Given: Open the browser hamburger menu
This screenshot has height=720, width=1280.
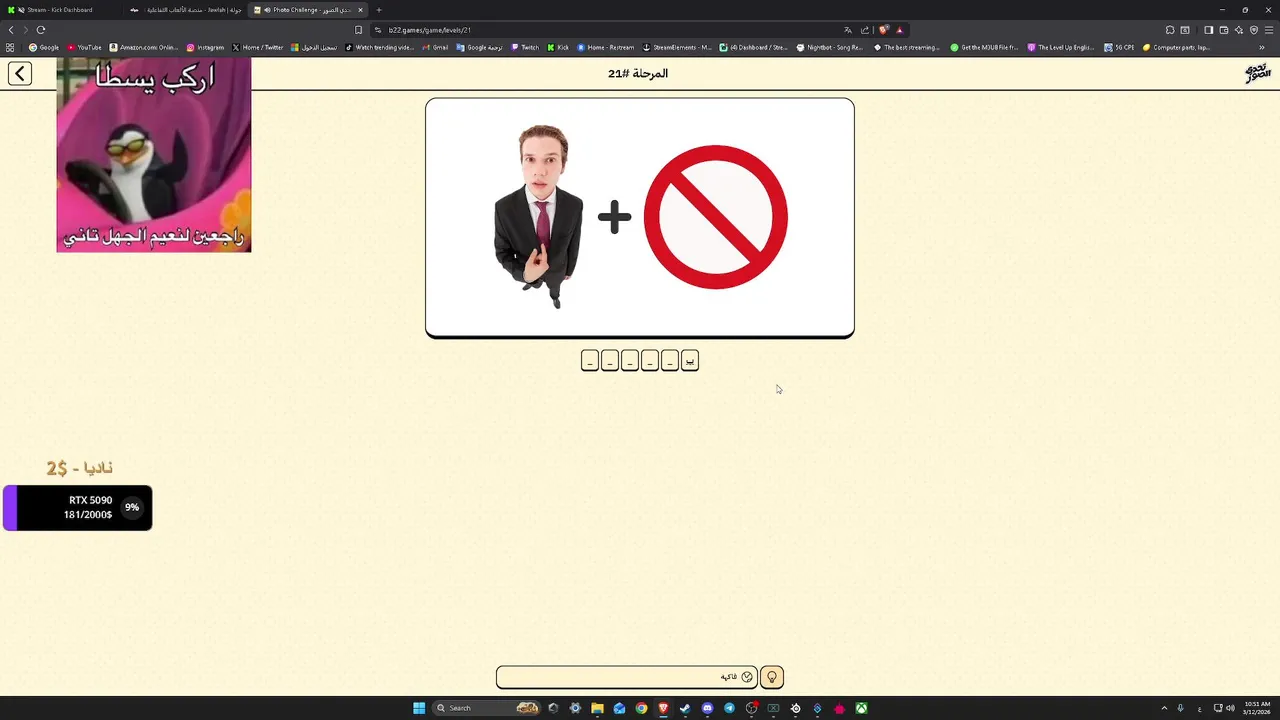Looking at the screenshot, I should (x=1269, y=30).
